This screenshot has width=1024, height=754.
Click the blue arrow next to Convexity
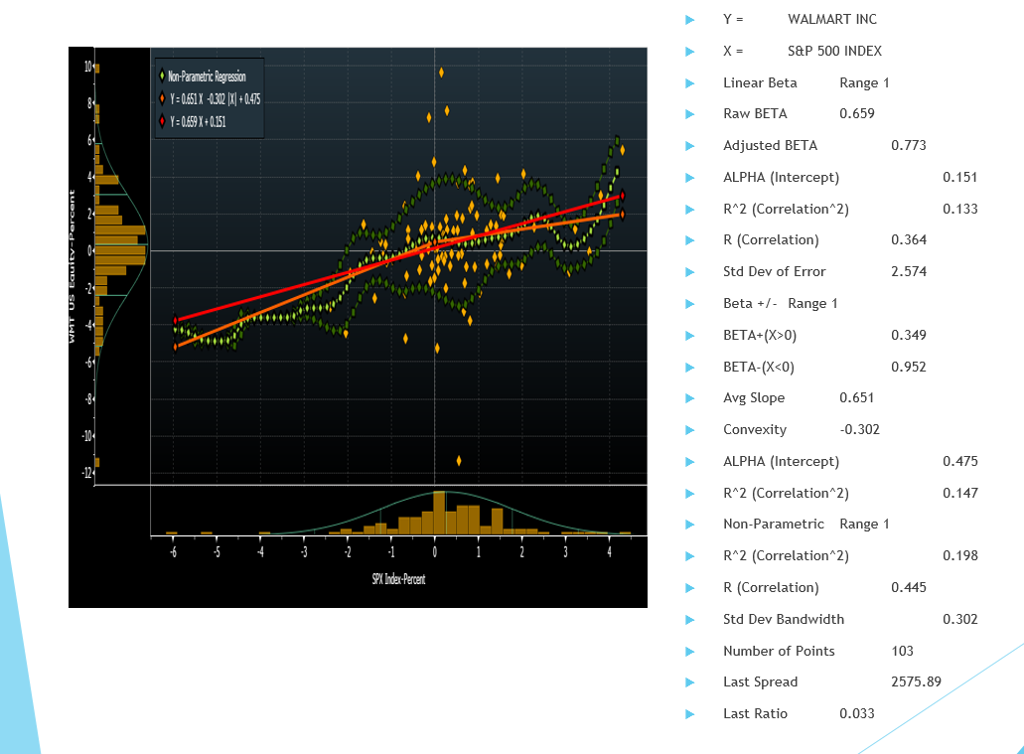coord(690,429)
